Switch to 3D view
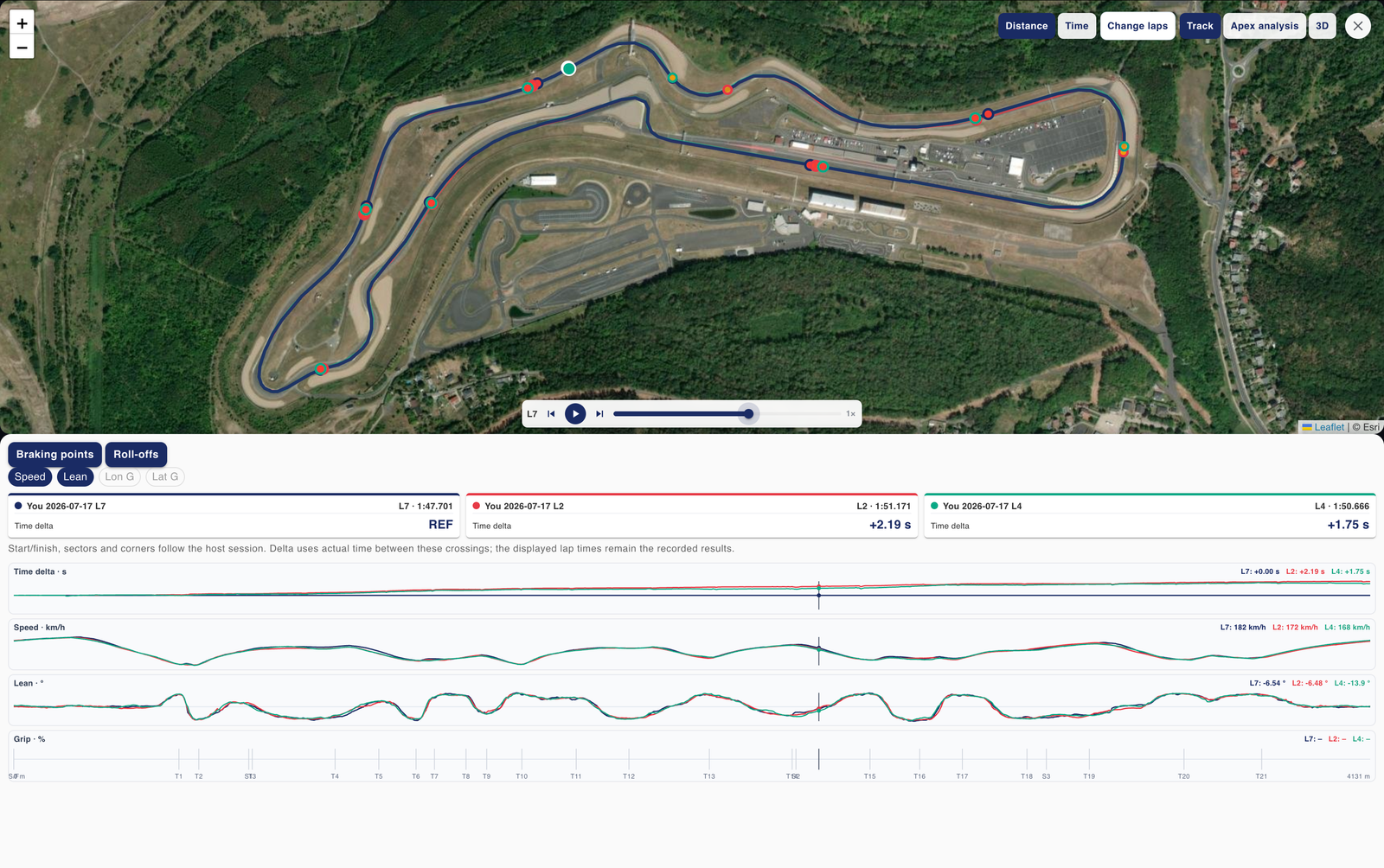The width and height of the screenshot is (1384, 868). [x=1322, y=26]
